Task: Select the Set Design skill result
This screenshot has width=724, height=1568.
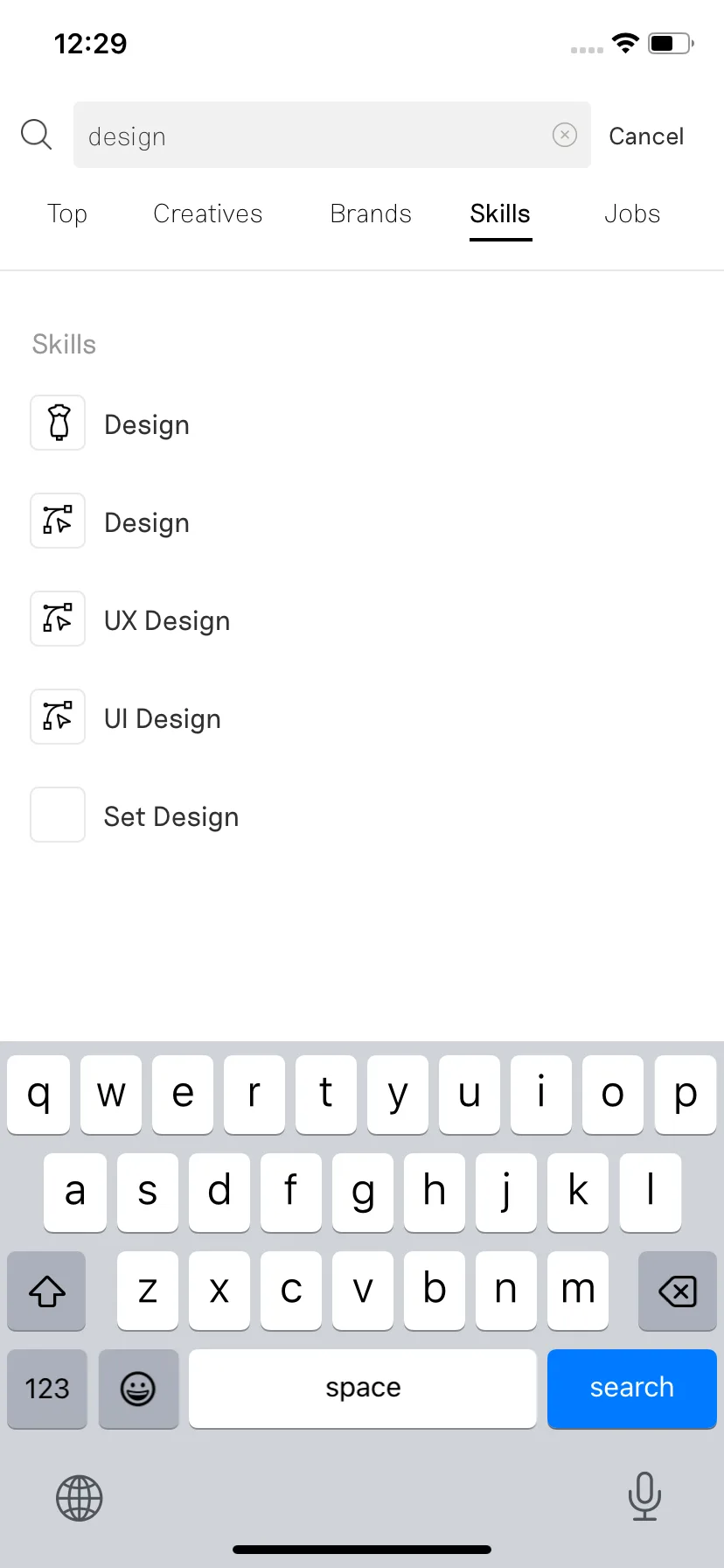Action: (x=362, y=815)
